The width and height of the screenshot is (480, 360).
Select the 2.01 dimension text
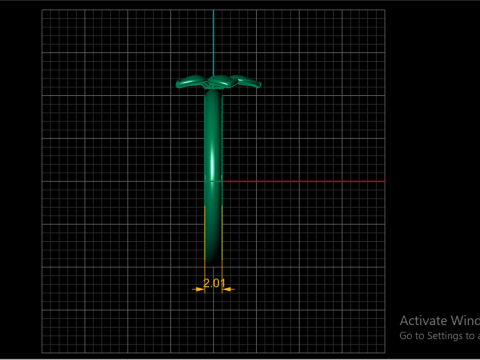pos(214,283)
